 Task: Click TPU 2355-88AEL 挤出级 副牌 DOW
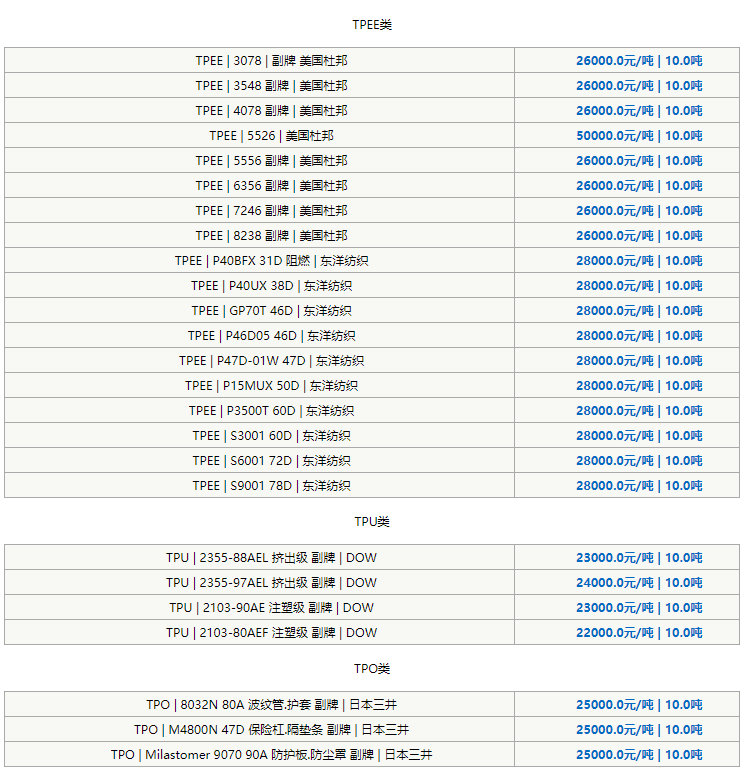271,558
